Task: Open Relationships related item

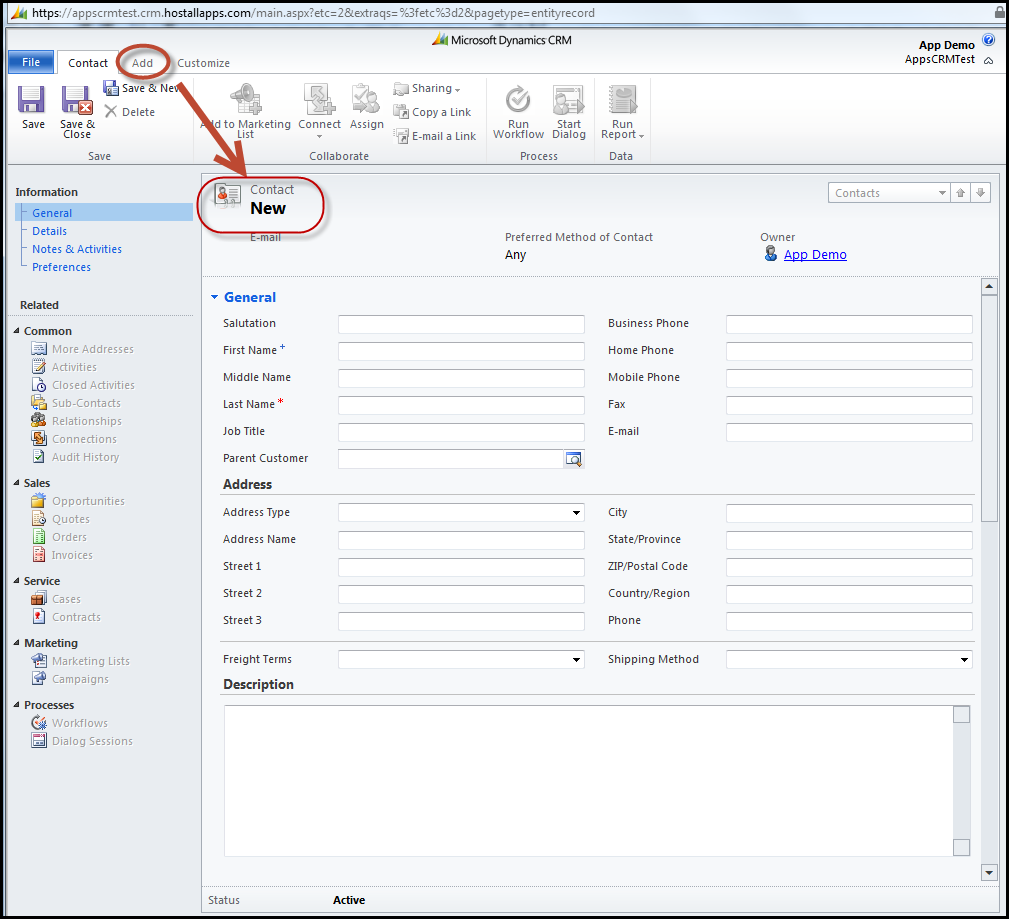Action: pos(76,421)
